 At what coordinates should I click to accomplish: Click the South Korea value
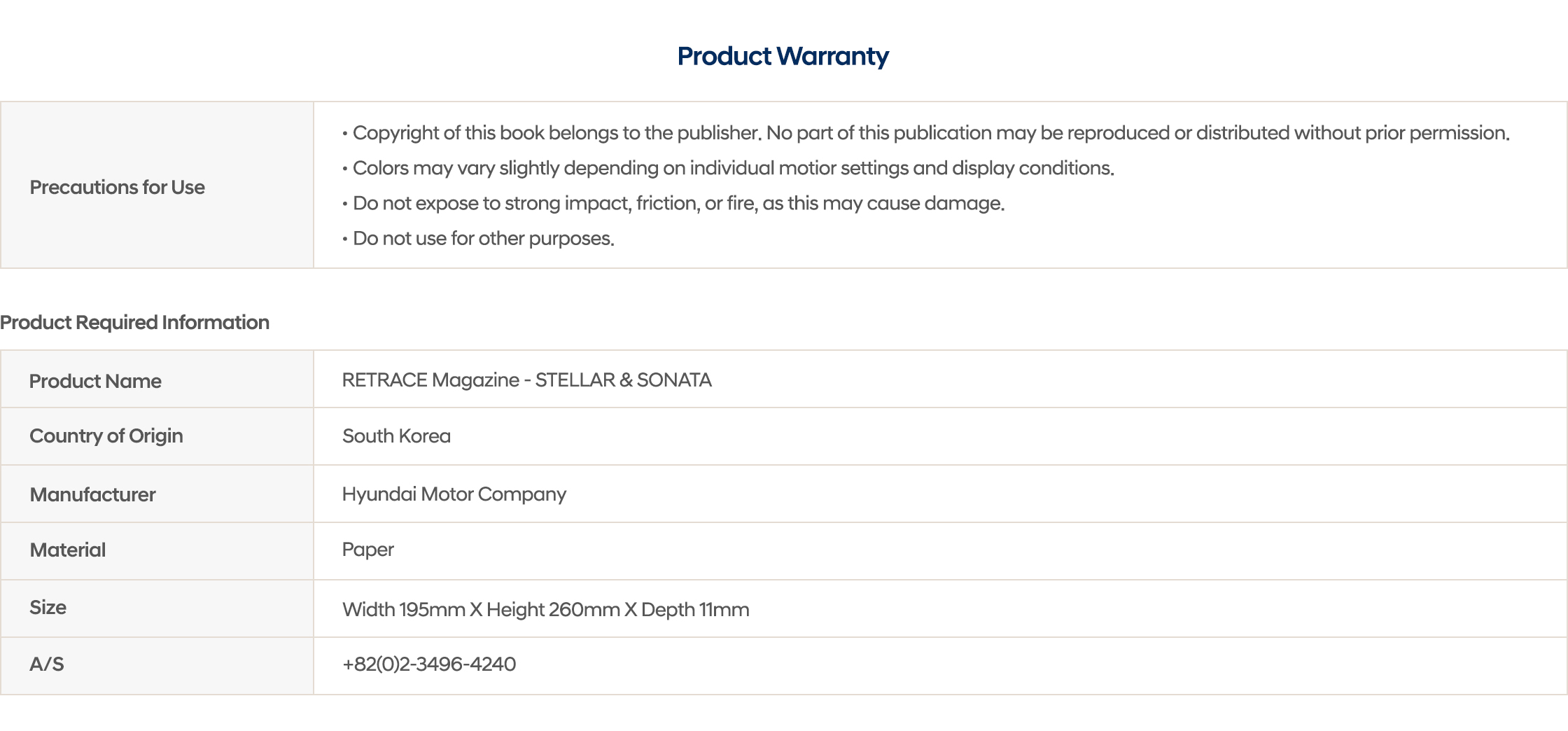coord(396,436)
